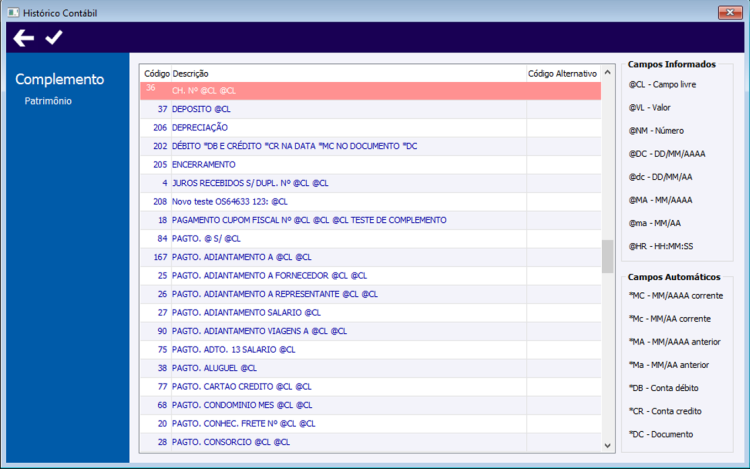The width and height of the screenshot is (750, 469).
Task: Click the vertical scrollbar thumb
Action: [607, 256]
